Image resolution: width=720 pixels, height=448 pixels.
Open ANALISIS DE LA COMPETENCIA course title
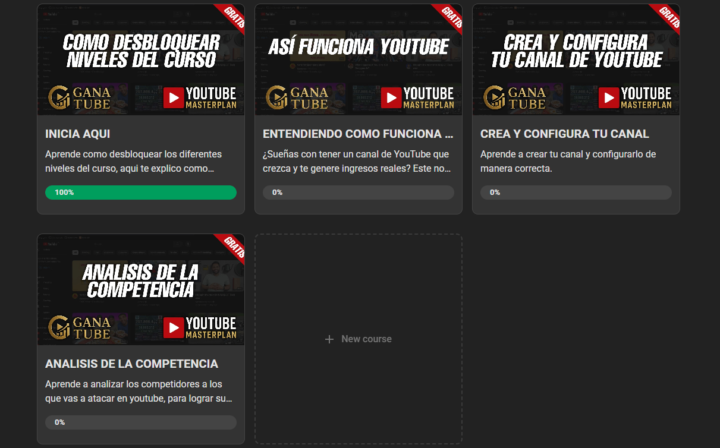131,364
